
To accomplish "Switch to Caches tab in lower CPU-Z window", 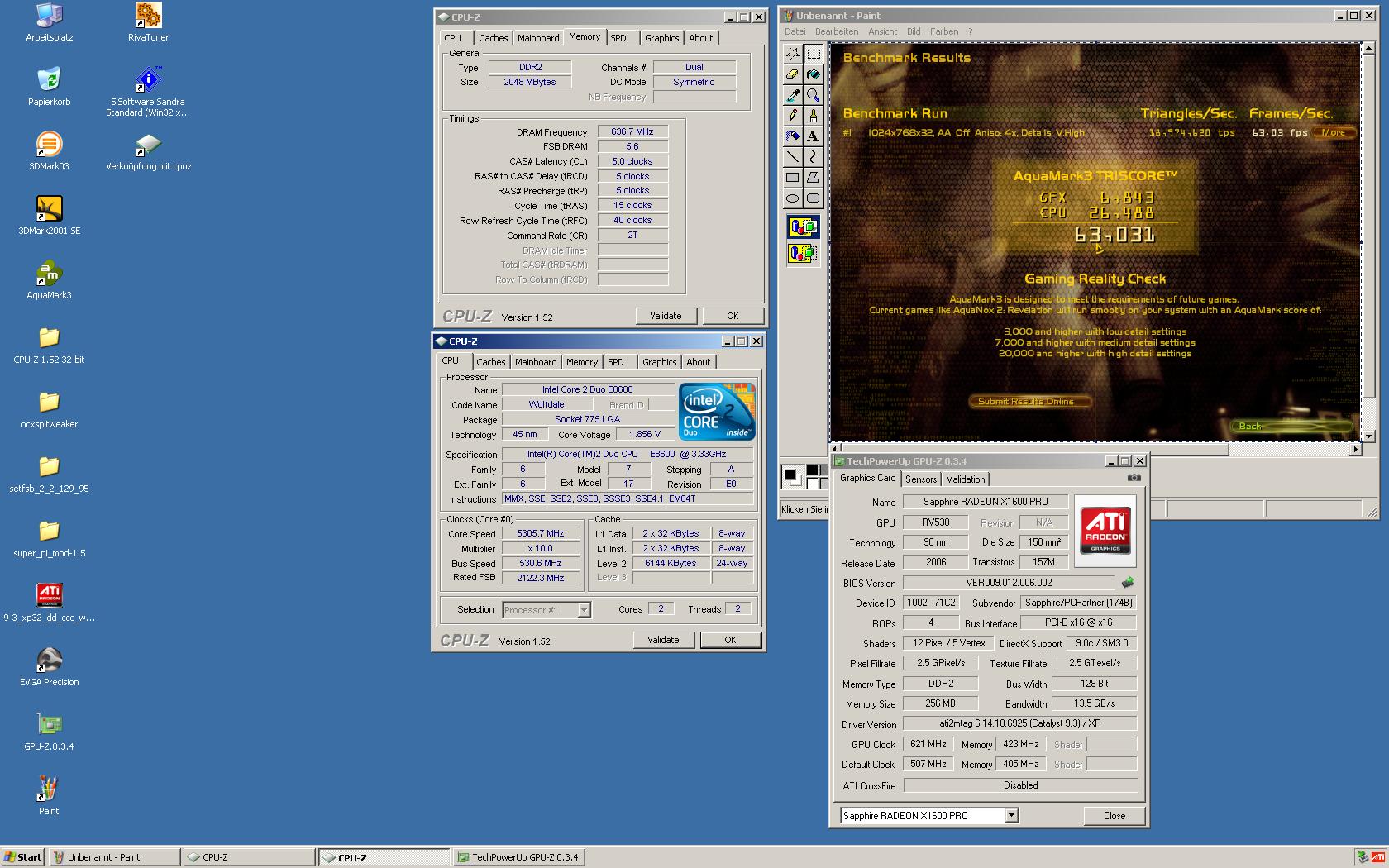I will point(490,362).
